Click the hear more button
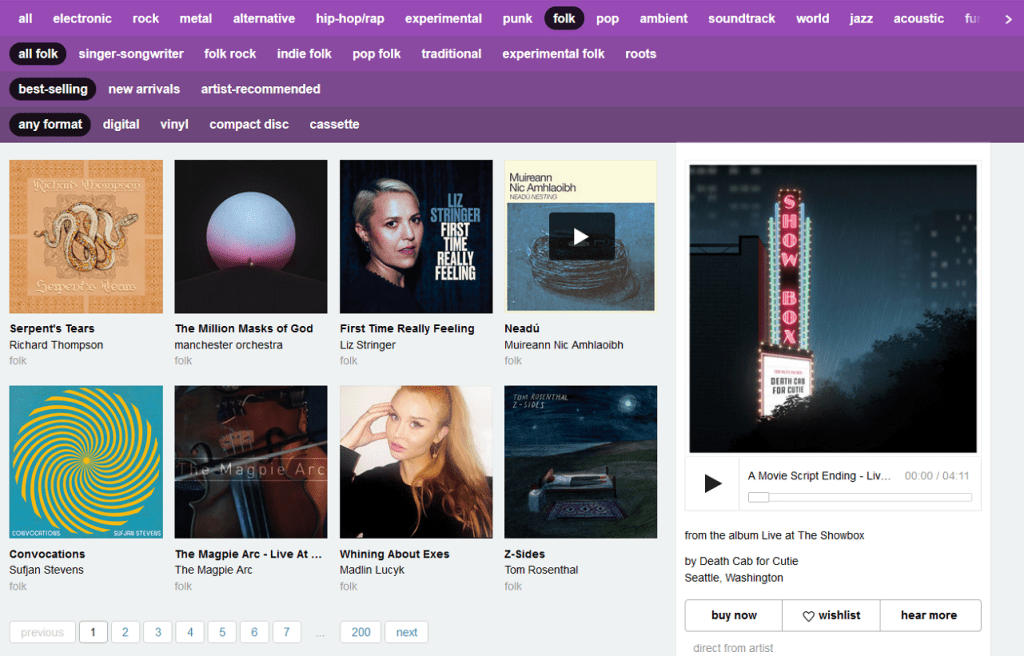Screen dimensions: 1024x656 (x=929, y=615)
